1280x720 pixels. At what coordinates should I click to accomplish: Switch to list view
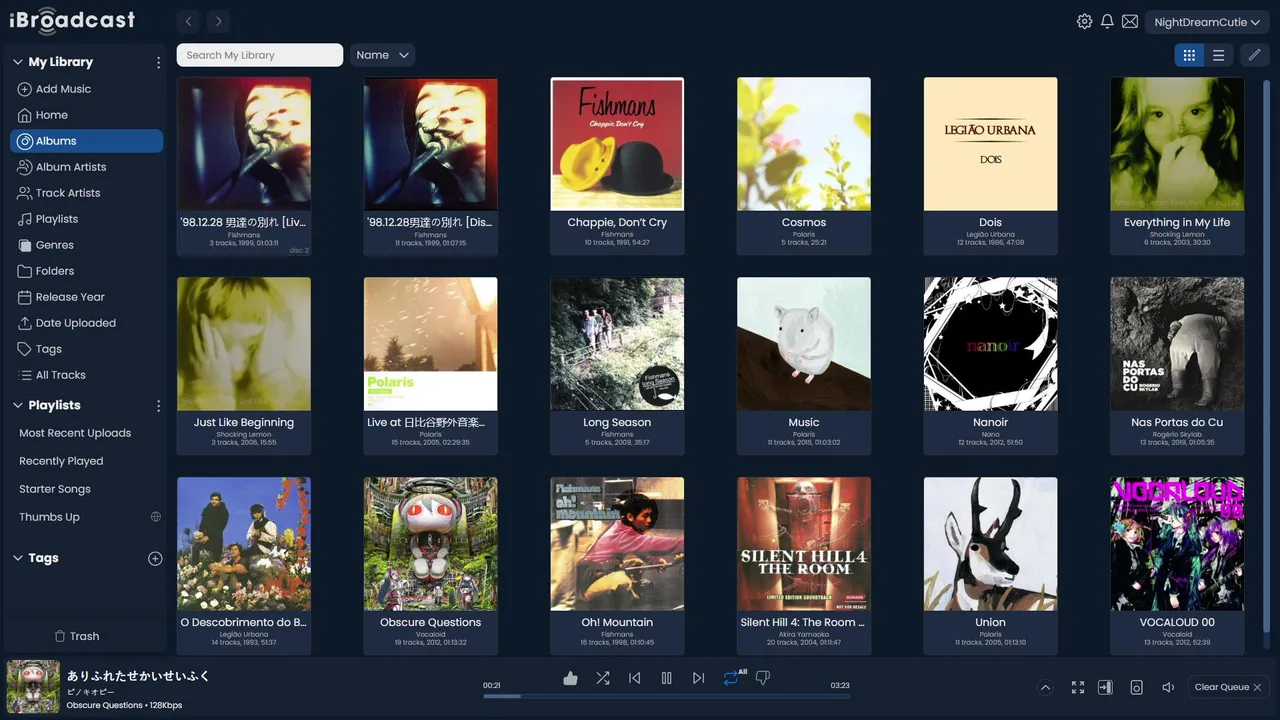coord(1218,55)
